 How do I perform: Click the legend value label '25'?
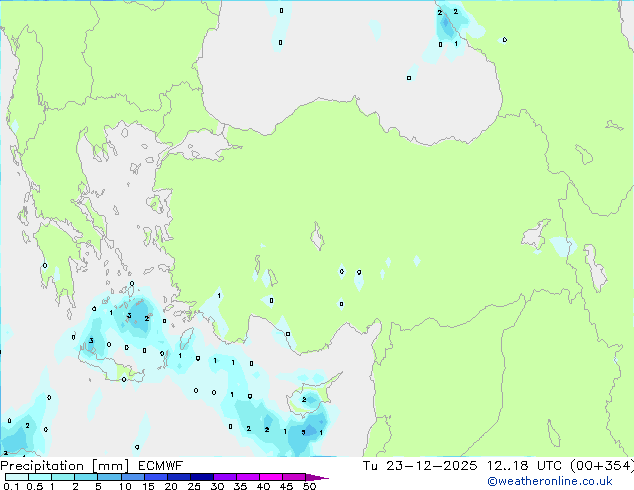pos(194,486)
